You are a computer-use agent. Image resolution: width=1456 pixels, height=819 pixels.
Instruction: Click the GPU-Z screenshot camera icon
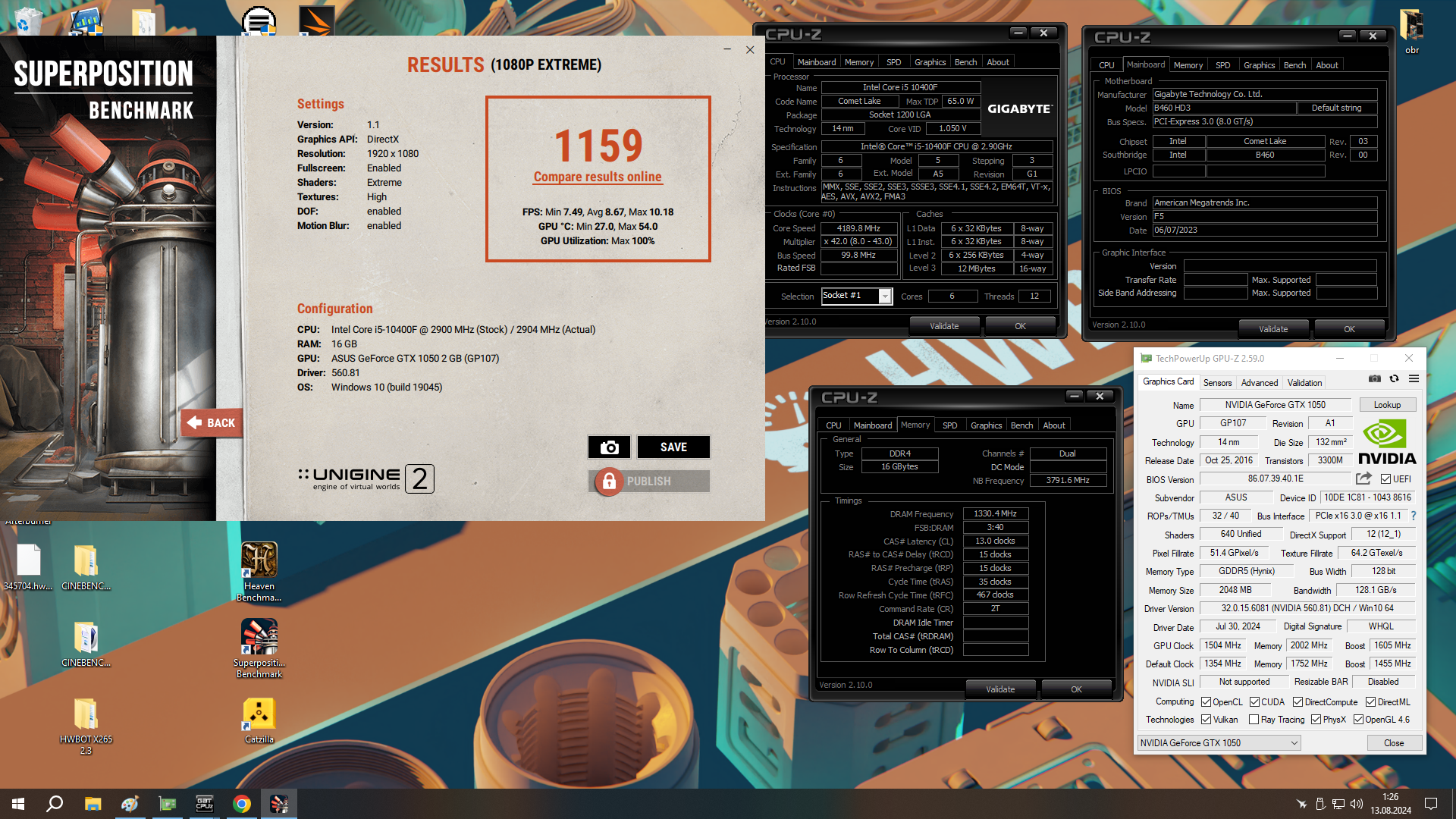coord(1374,378)
